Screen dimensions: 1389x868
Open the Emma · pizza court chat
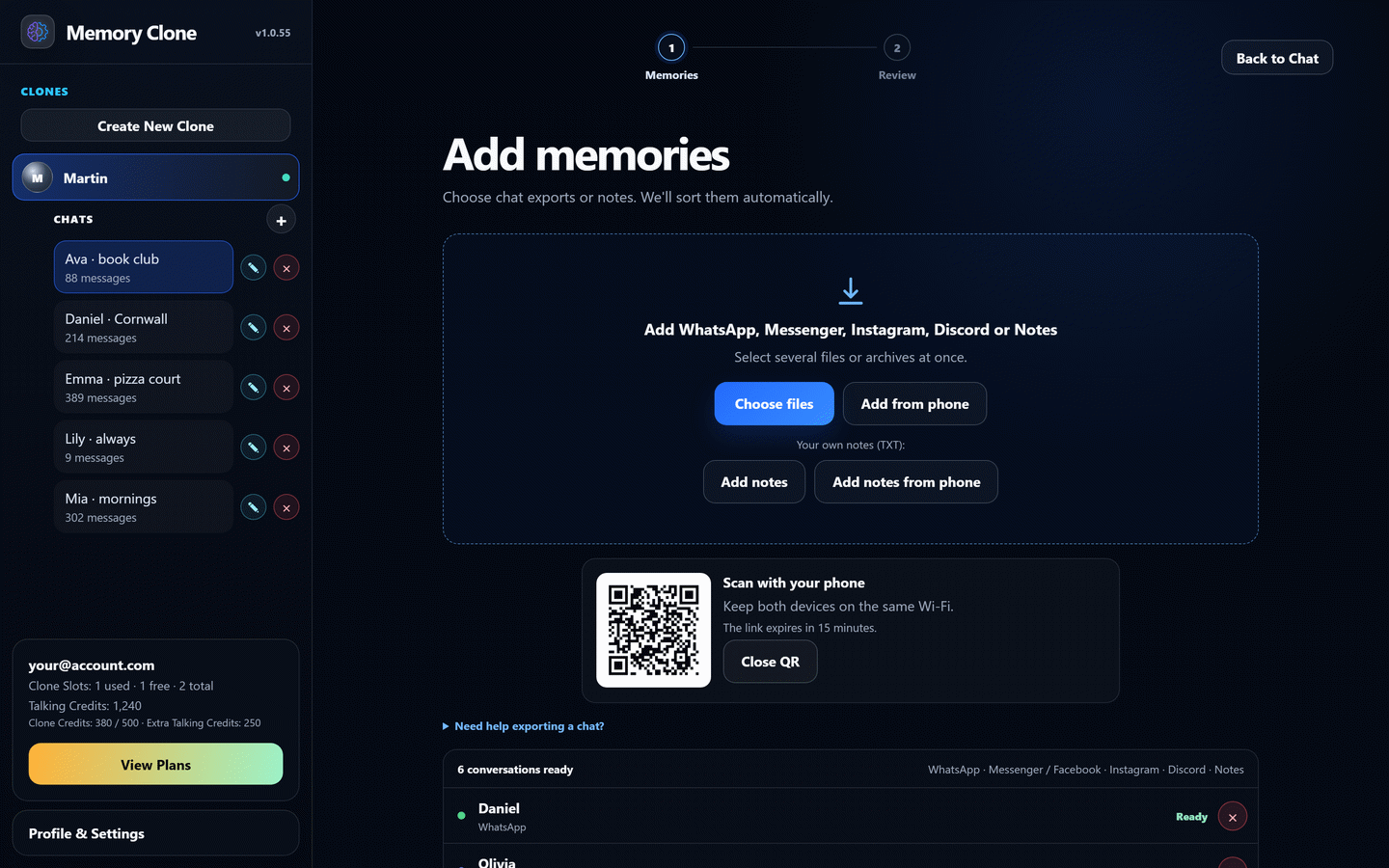point(144,387)
